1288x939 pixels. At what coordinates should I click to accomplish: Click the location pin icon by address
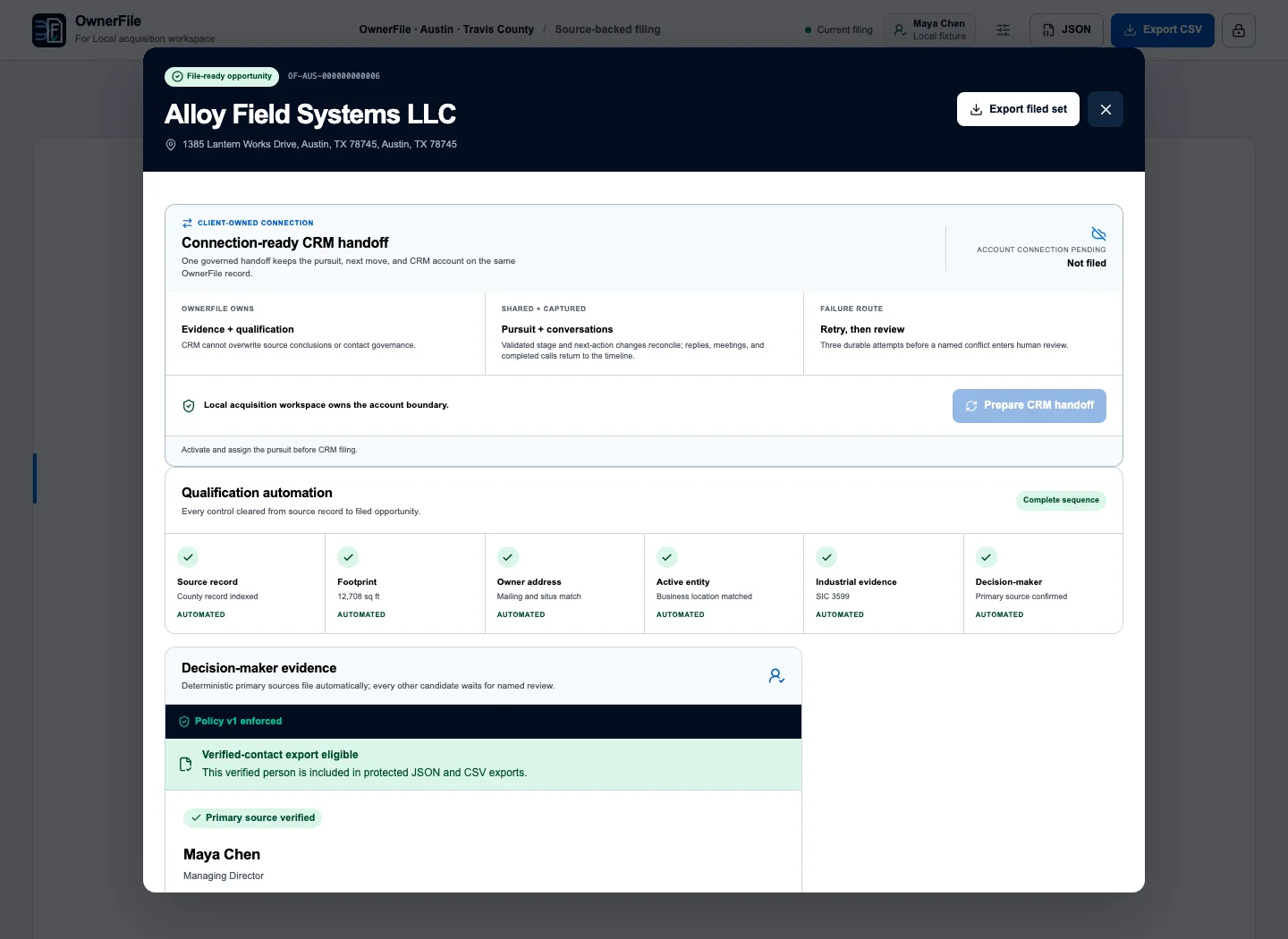(171, 145)
